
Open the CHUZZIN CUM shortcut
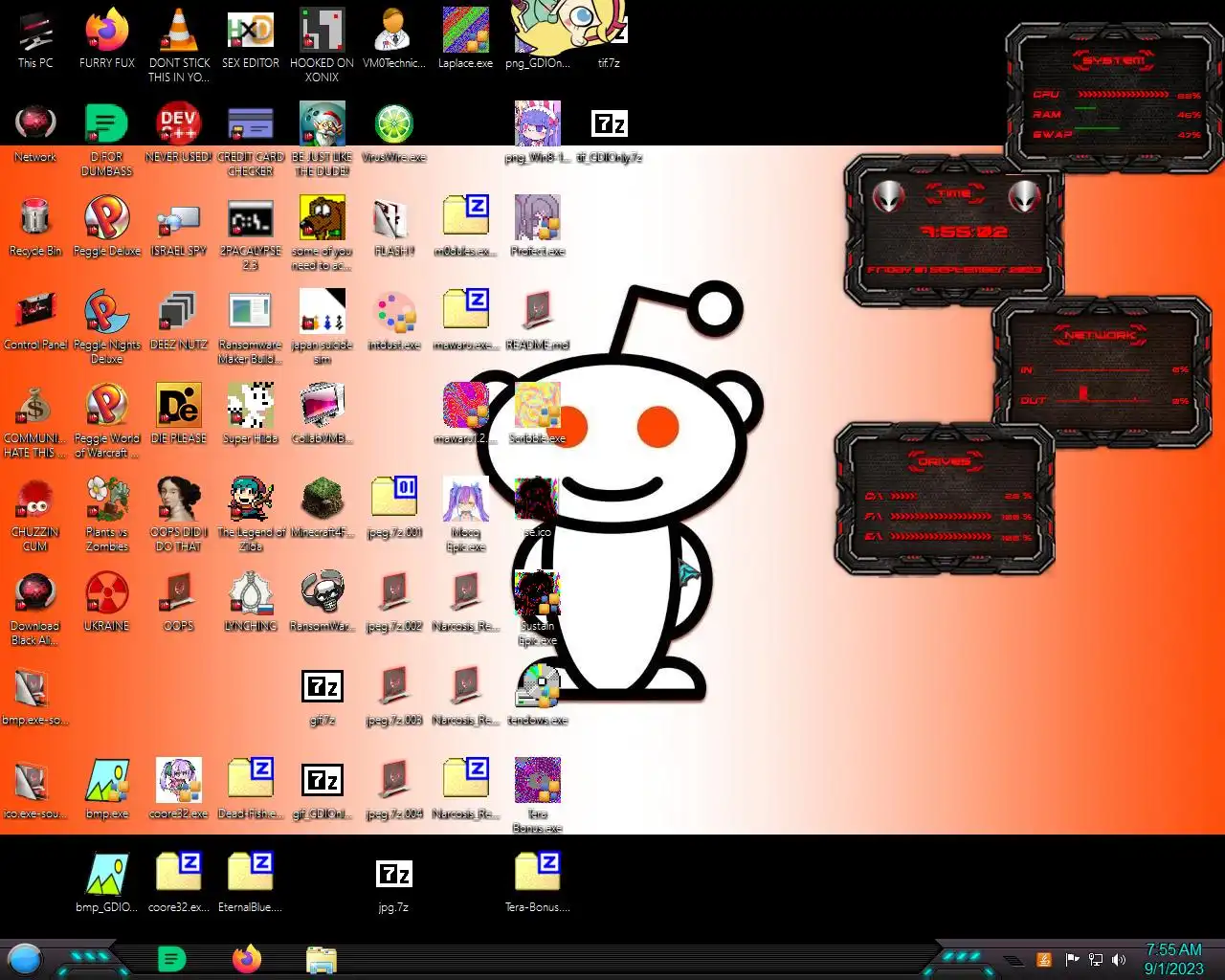[x=35, y=515]
